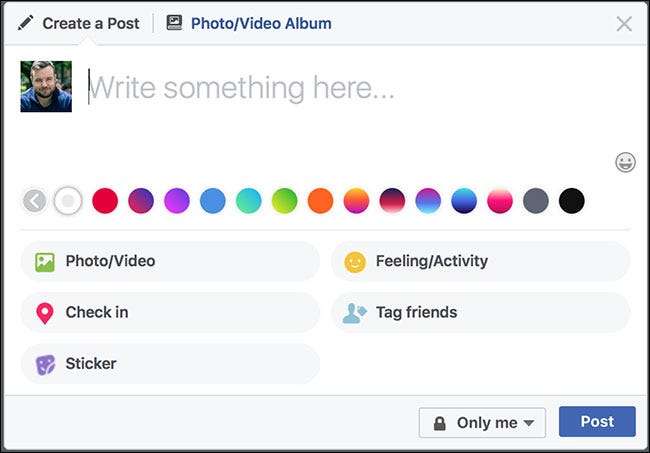Pick the black background swatch
This screenshot has height=453, width=650.
(x=572, y=201)
